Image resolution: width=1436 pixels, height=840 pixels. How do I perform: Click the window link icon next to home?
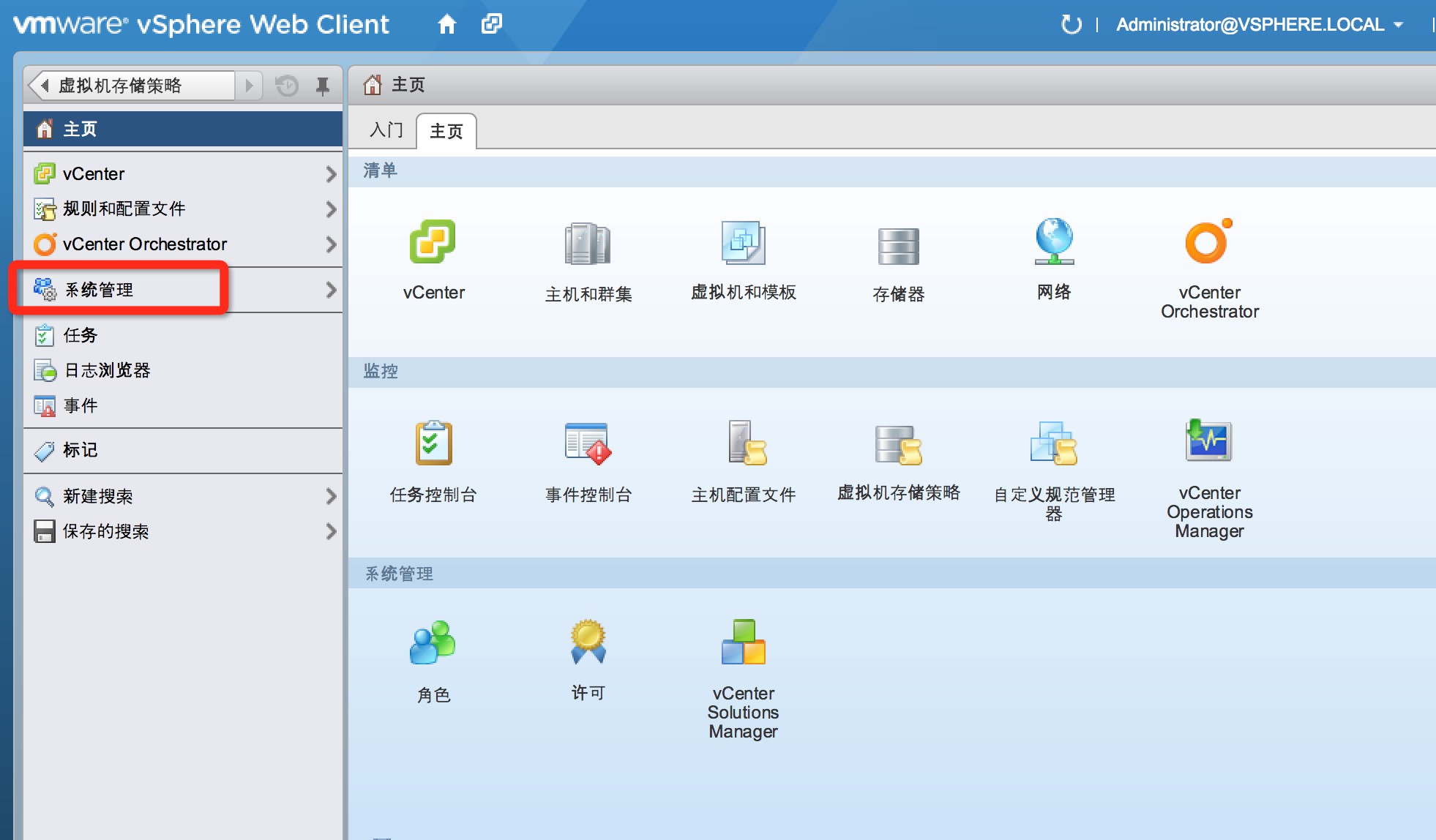[492, 24]
